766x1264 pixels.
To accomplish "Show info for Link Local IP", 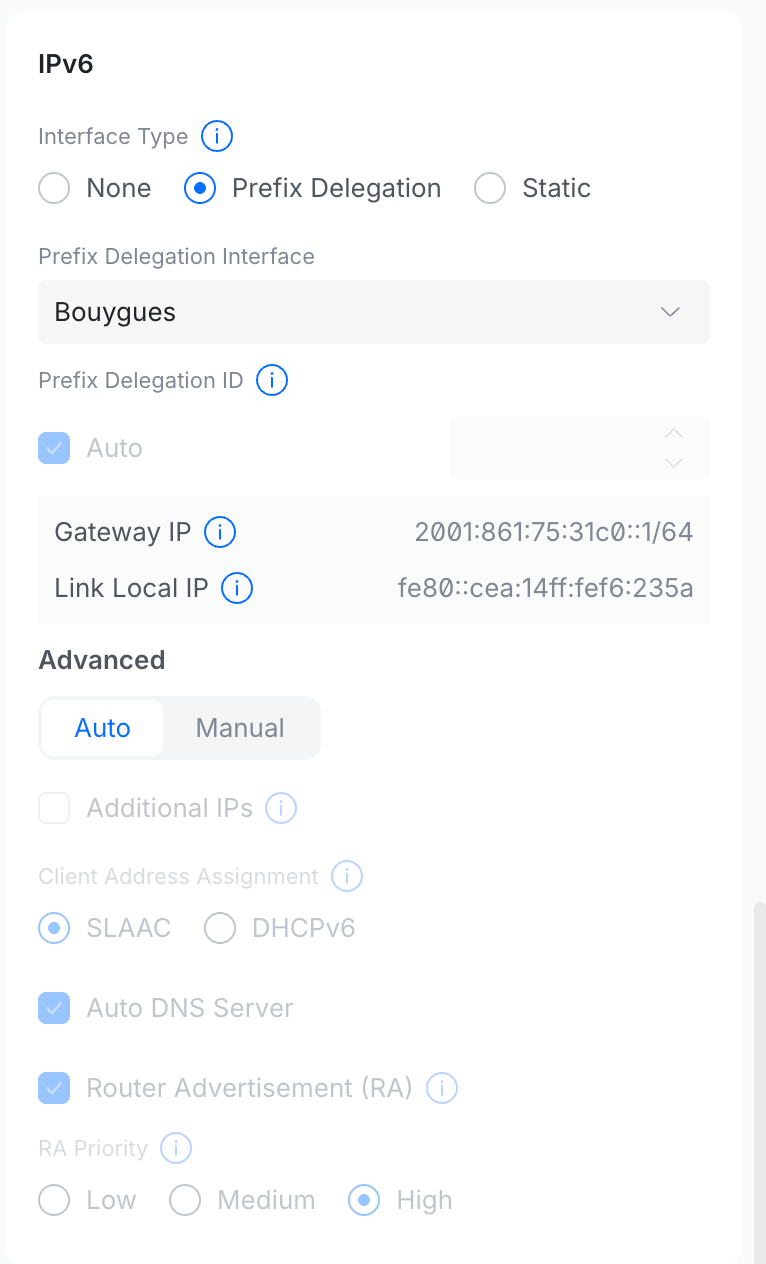I will pos(237,588).
